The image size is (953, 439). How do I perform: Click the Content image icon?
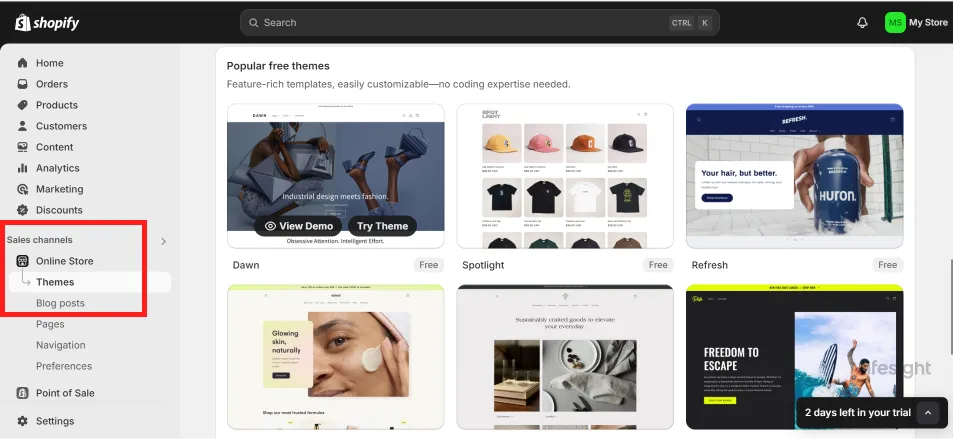[22, 147]
